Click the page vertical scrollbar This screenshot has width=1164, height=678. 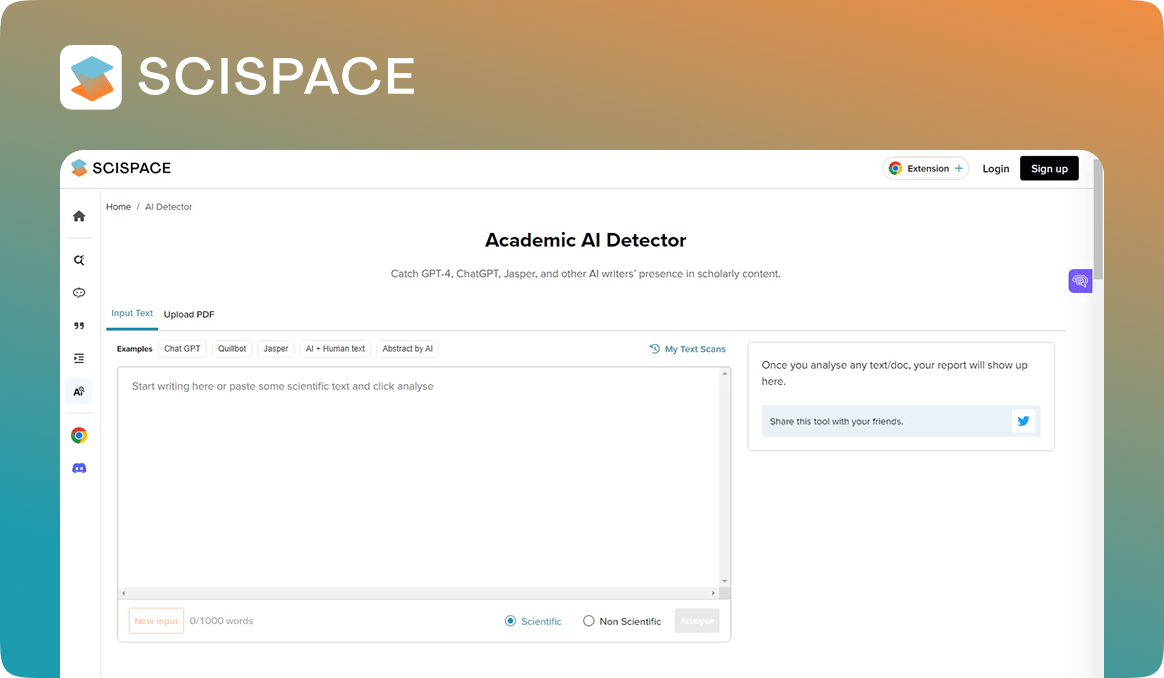(1098, 219)
